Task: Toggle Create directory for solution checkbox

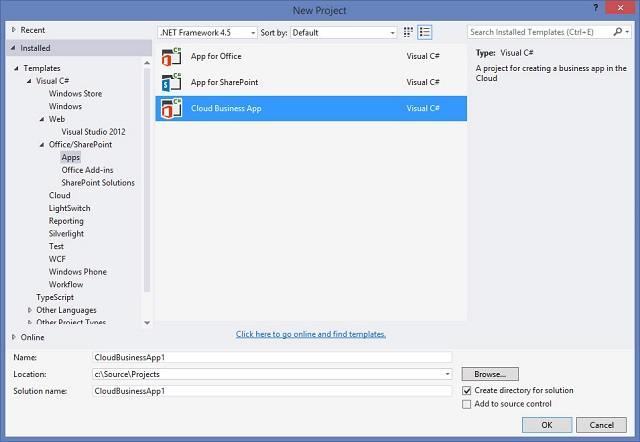Action: click(467, 391)
